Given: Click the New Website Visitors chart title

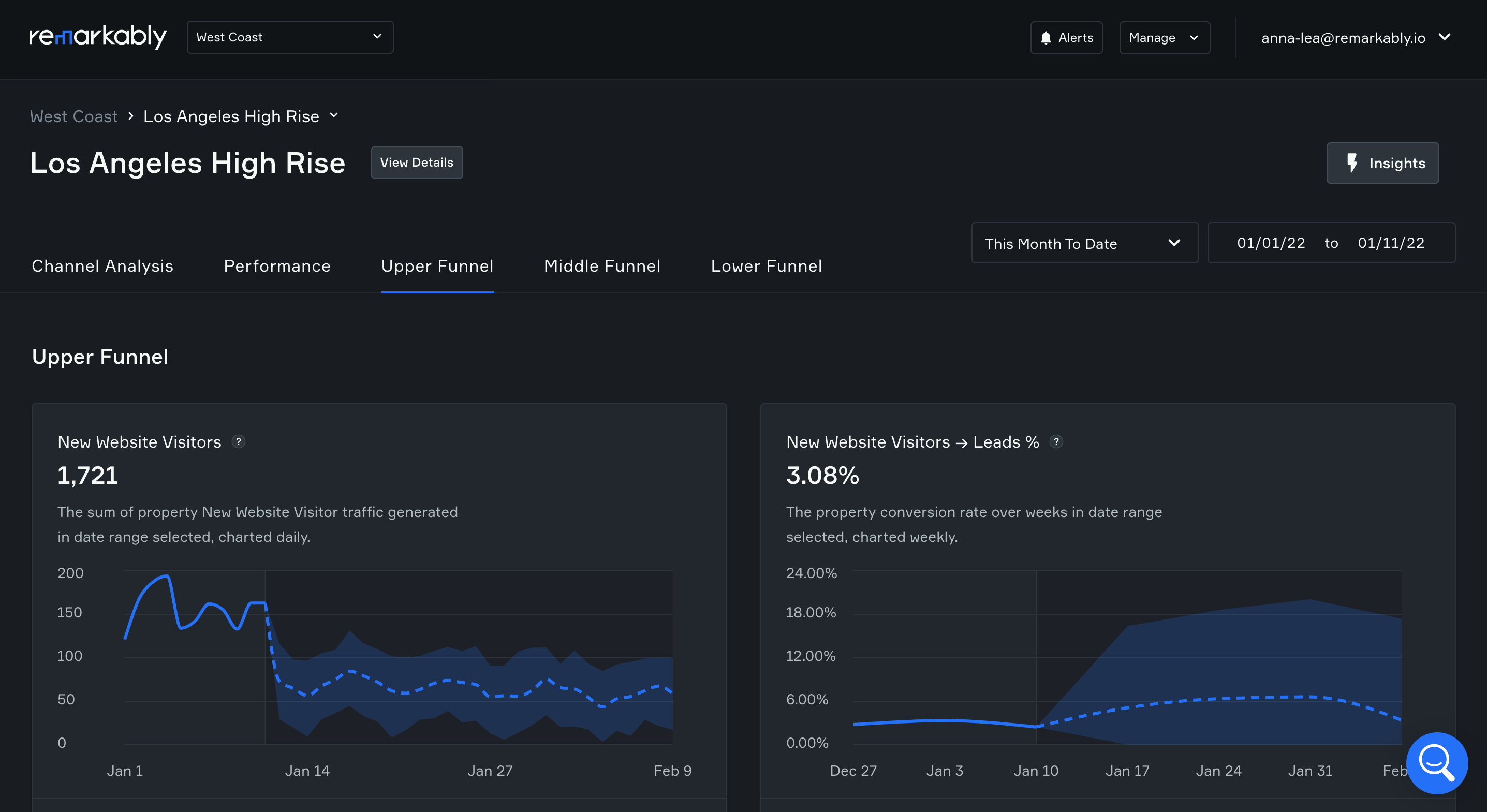Looking at the screenshot, I should tap(139, 442).
